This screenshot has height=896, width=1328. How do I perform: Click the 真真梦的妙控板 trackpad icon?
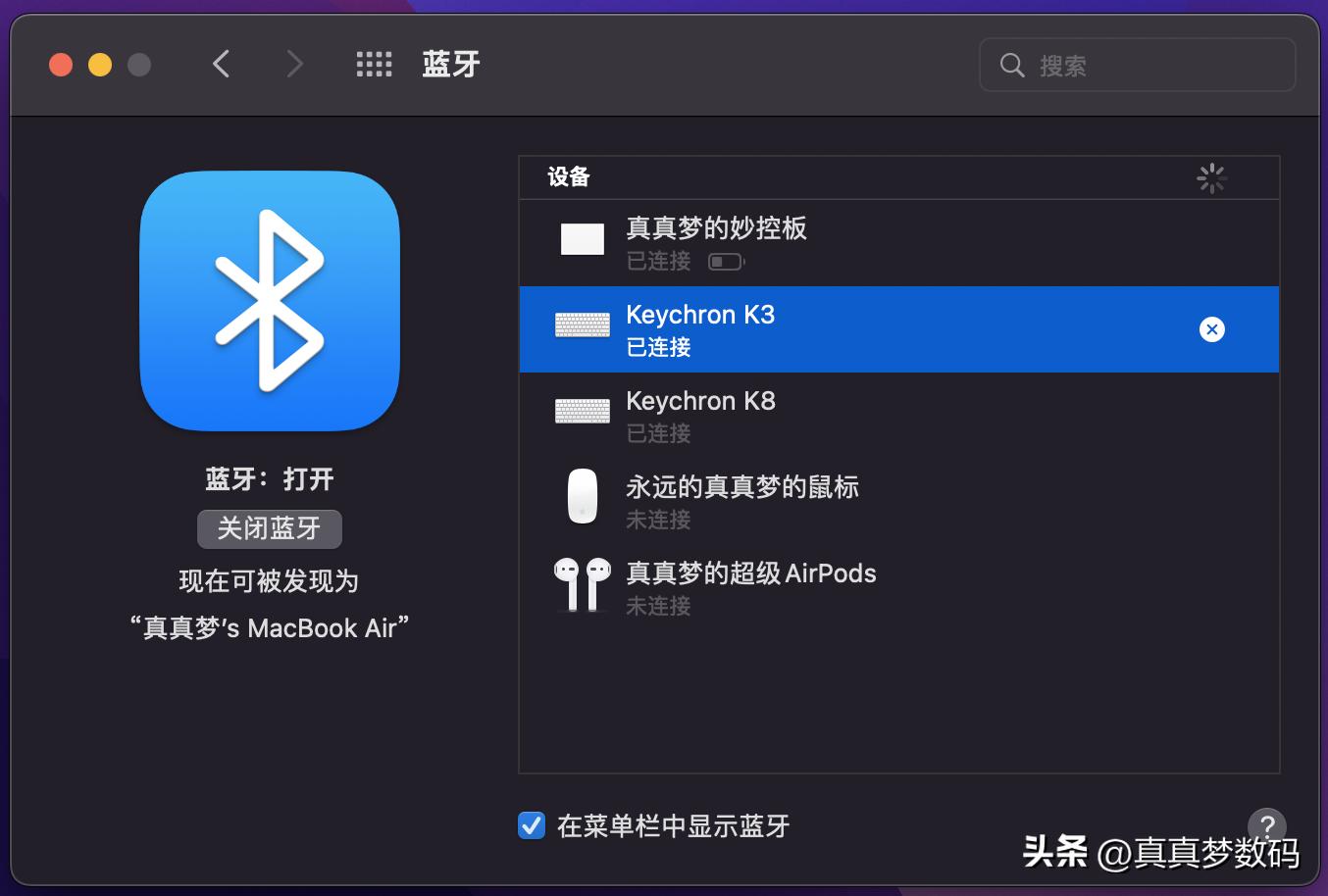582,238
